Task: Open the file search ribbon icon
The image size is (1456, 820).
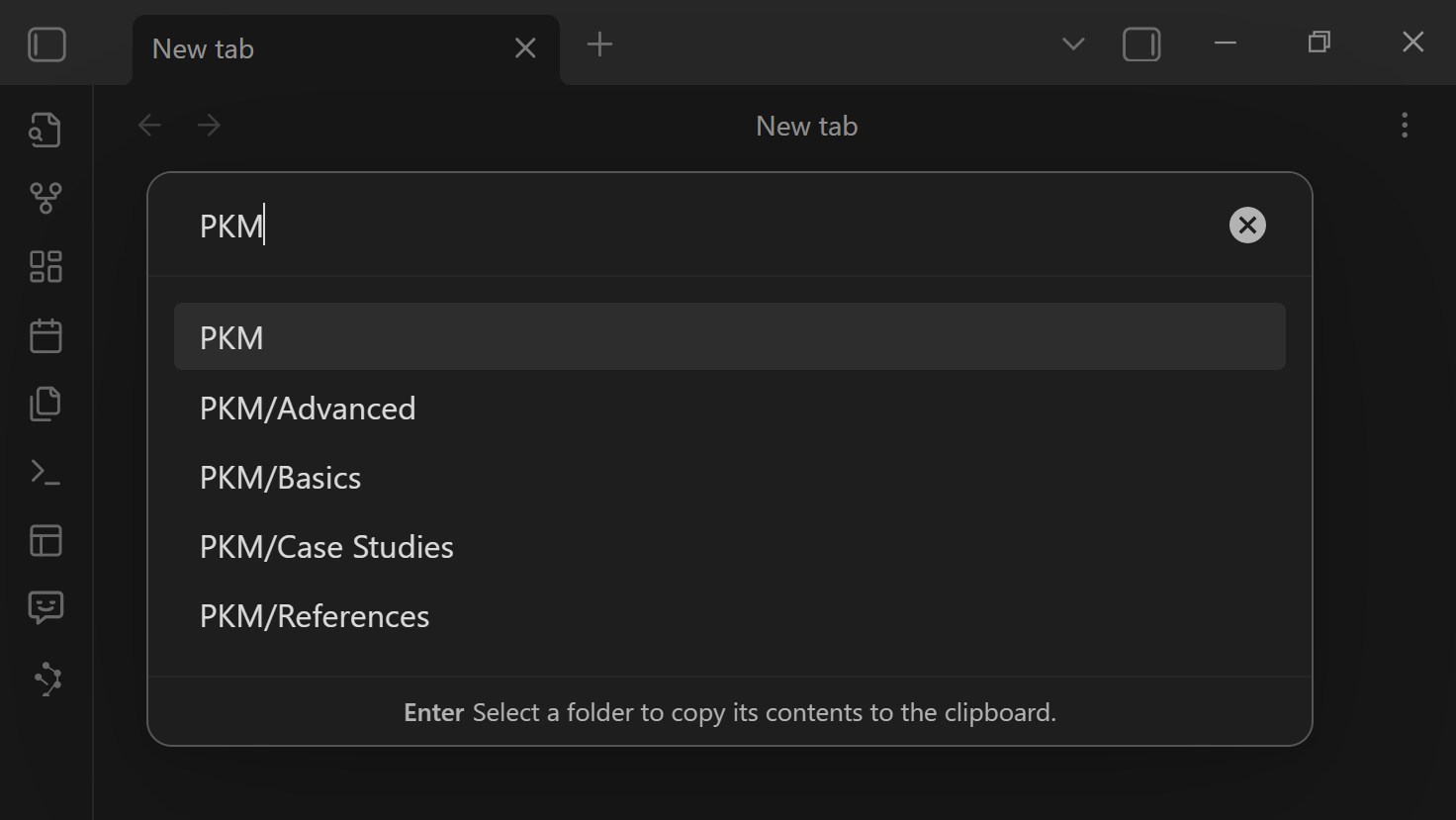Action: (x=45, y=129)
